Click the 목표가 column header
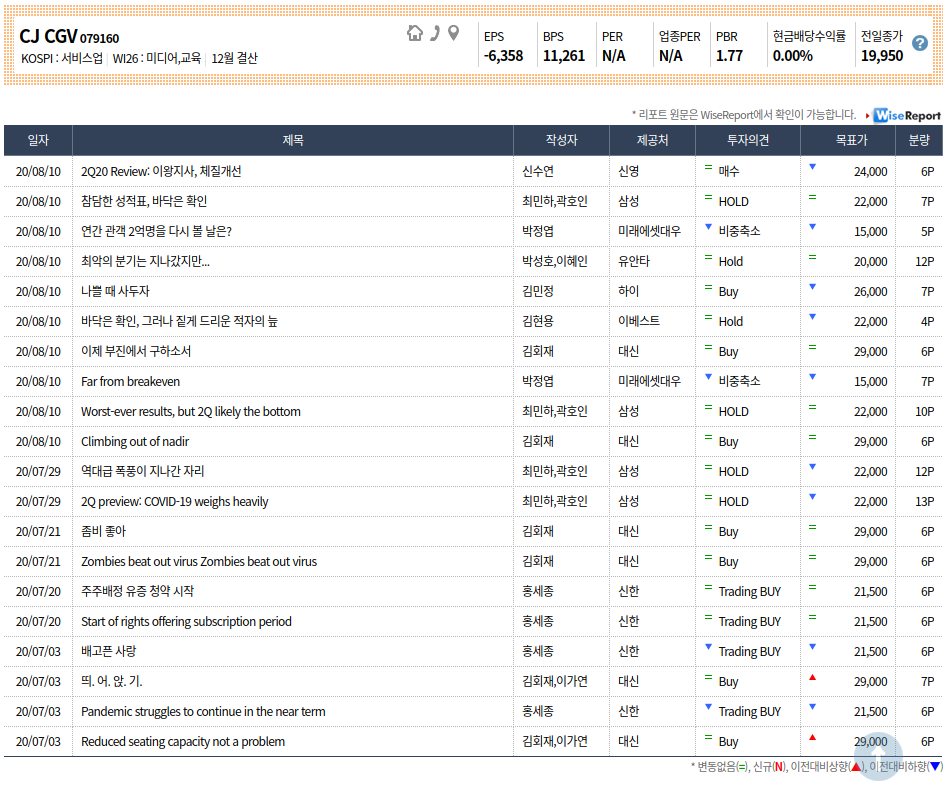 pyautogui.click(x=848, y=140)
